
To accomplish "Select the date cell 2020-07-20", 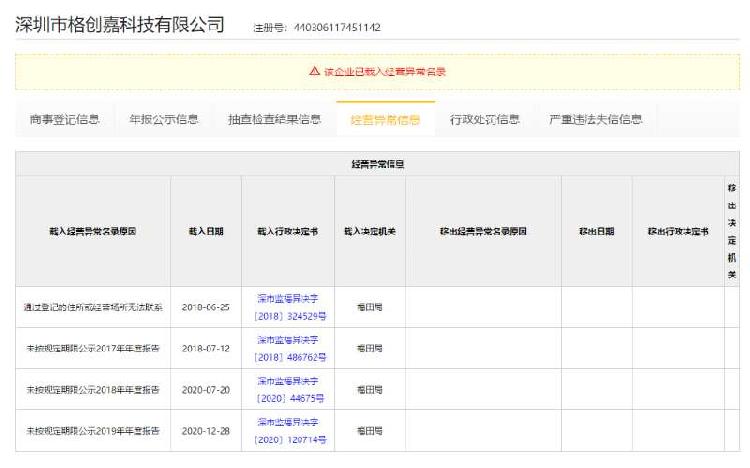I will (x=206, y=390).
